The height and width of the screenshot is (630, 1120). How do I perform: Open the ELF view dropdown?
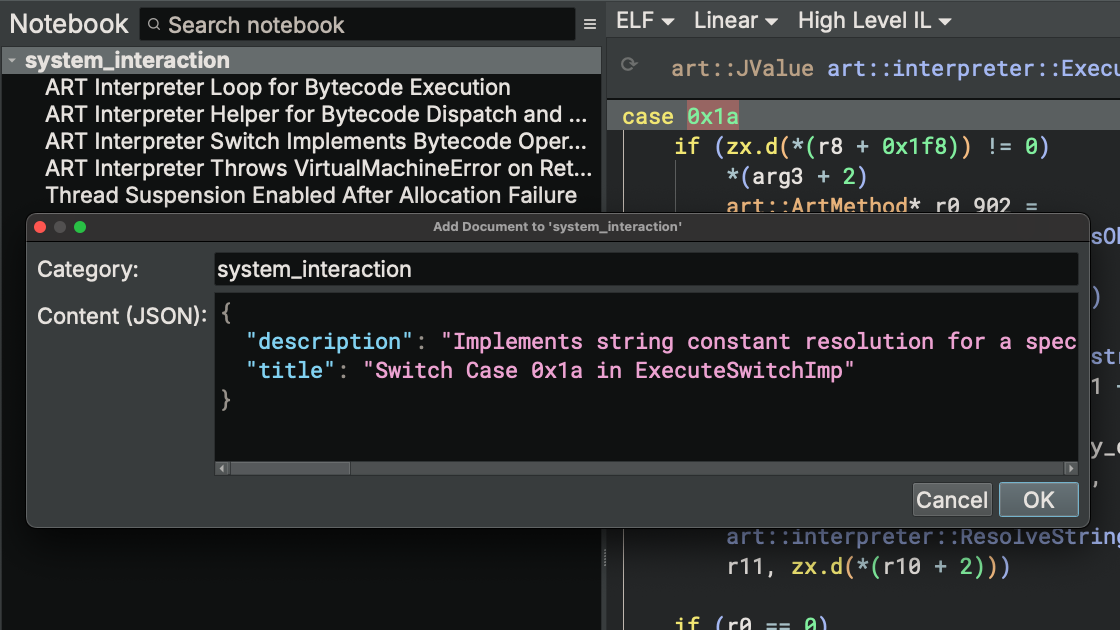click(645, 20)
